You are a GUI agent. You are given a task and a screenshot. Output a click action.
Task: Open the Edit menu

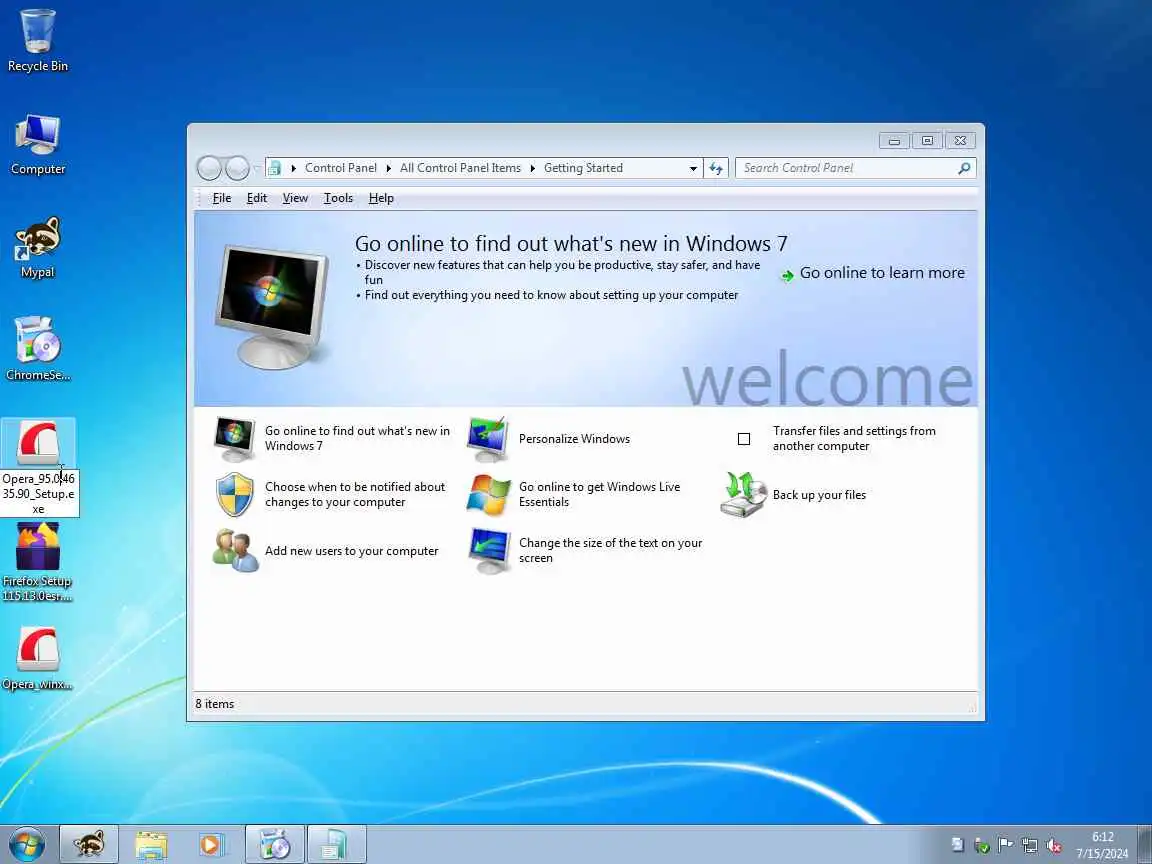click(256, 198)
